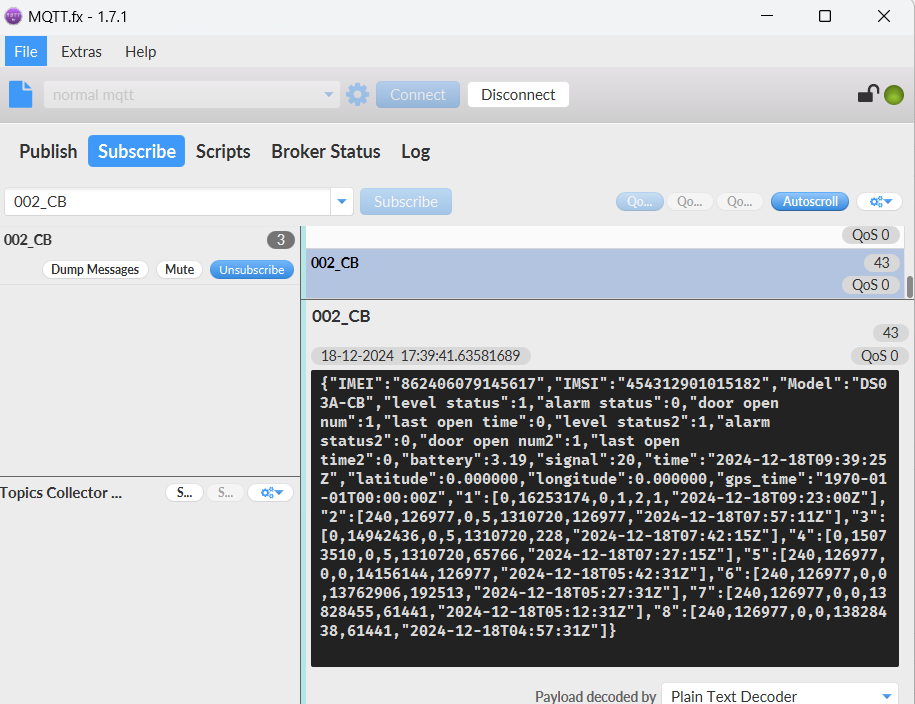The image size is (915, 704).
Task: Open Topics Collector settings gear dropdown
Action: tap(271, 493)
